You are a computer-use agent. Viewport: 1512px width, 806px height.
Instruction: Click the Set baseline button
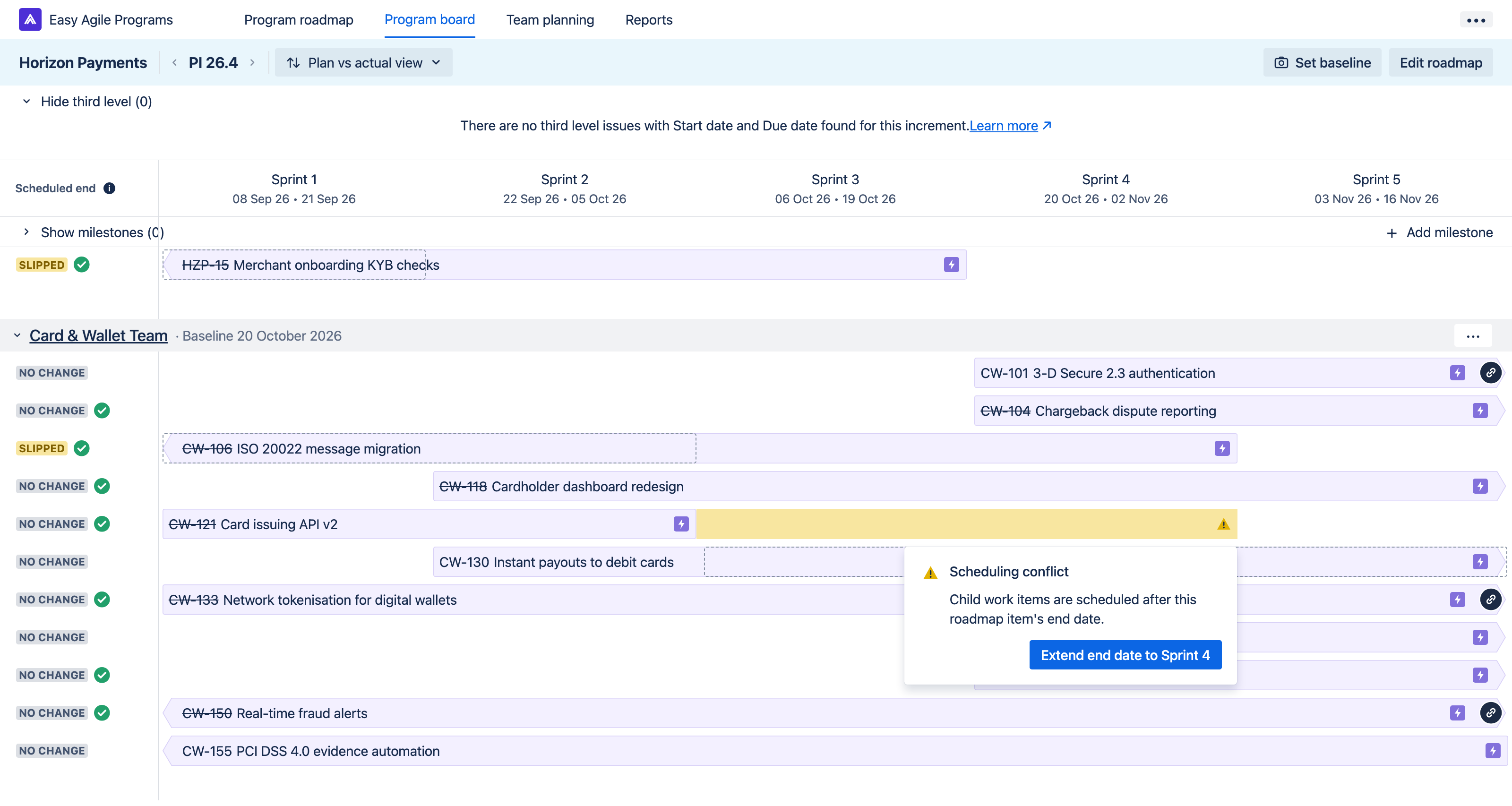click(1323, 63)
